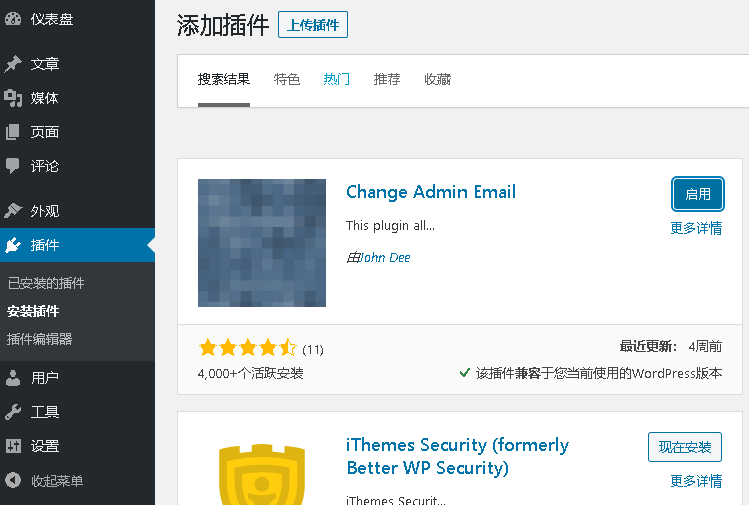Click the Appearance paintbrush icon
749x505 pixels.
pyautogui.click(x=13, y=211)
